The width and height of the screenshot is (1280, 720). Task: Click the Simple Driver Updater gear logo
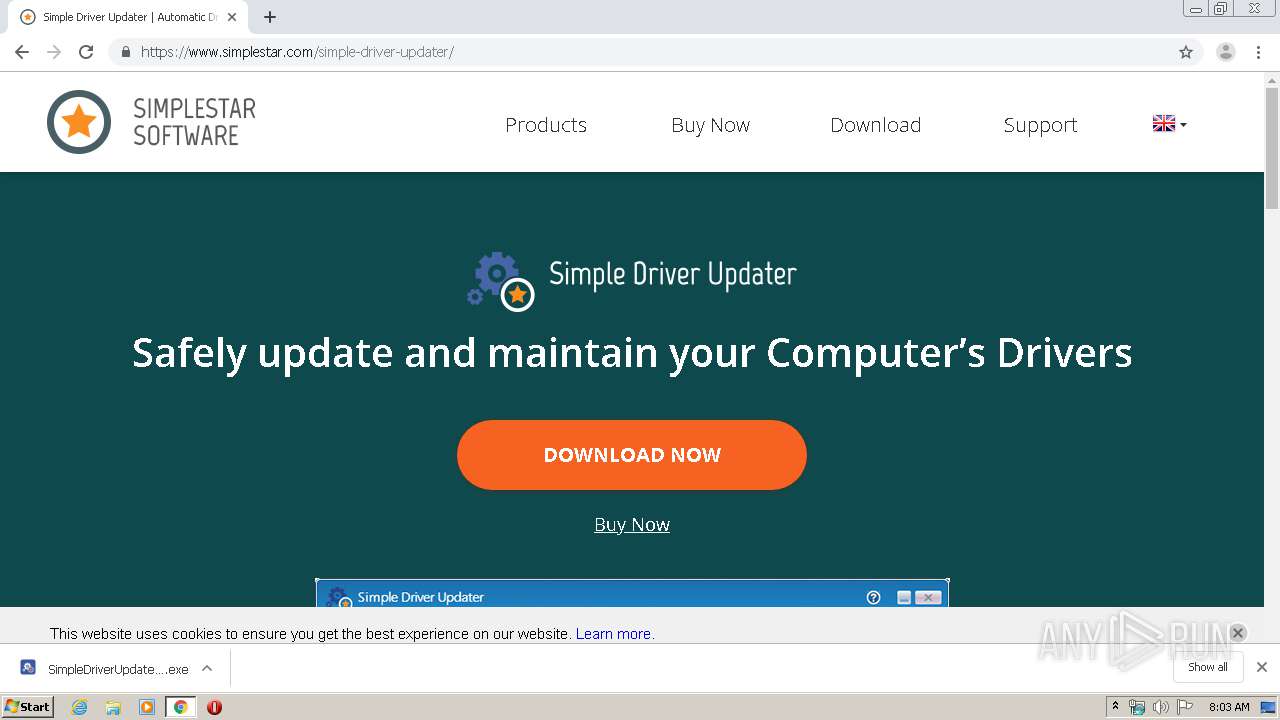[x=501, y=281]
